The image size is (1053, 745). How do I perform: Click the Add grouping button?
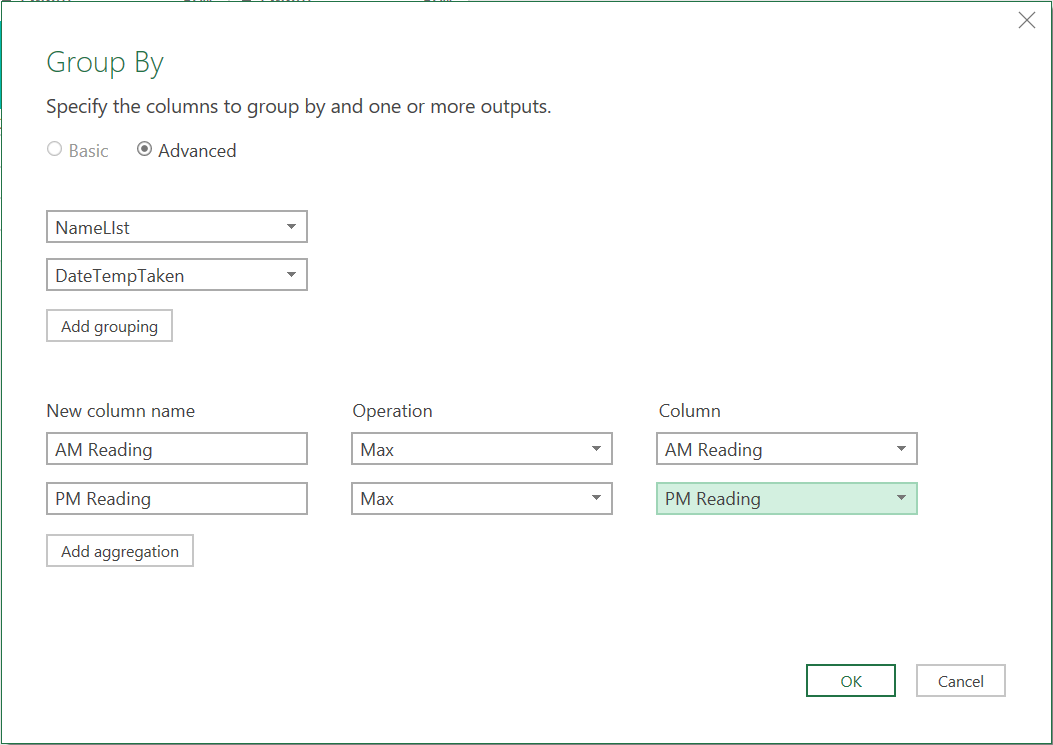point(109,326)
